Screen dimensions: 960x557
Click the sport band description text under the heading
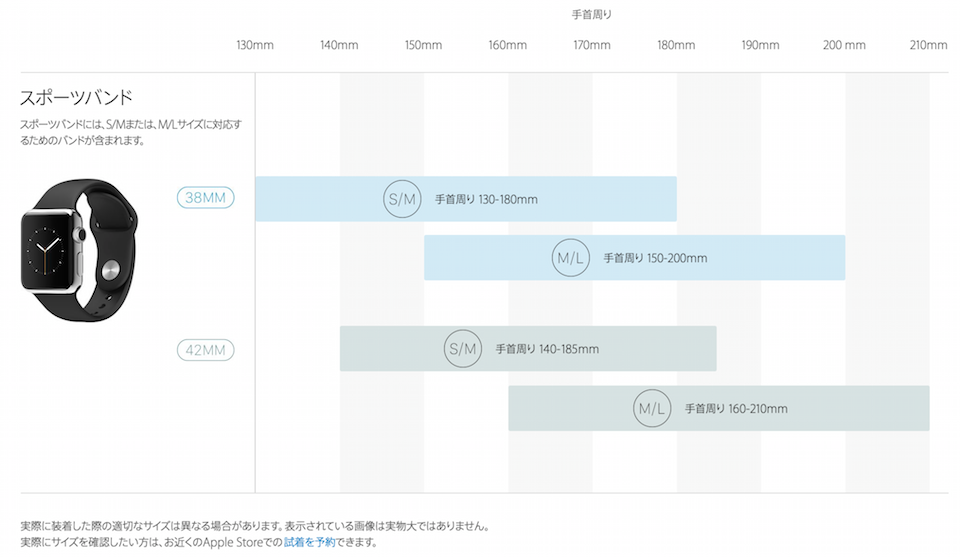tap(130, 132)
